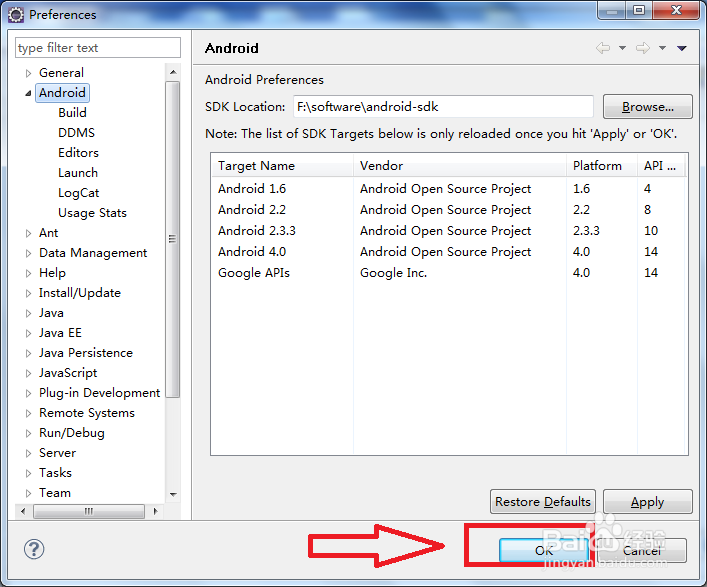
Task: Open the back history dropdown arrow
Action: 622,48
